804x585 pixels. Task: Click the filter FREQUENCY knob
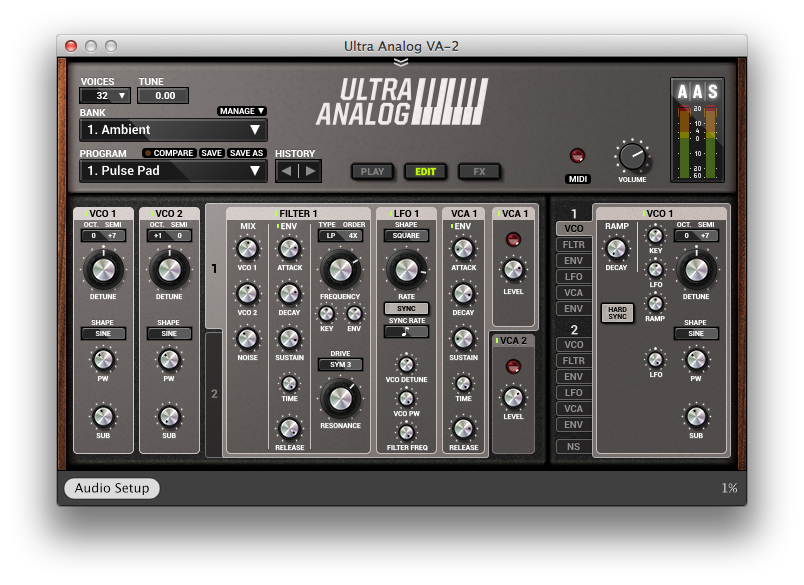pos(340,270)
